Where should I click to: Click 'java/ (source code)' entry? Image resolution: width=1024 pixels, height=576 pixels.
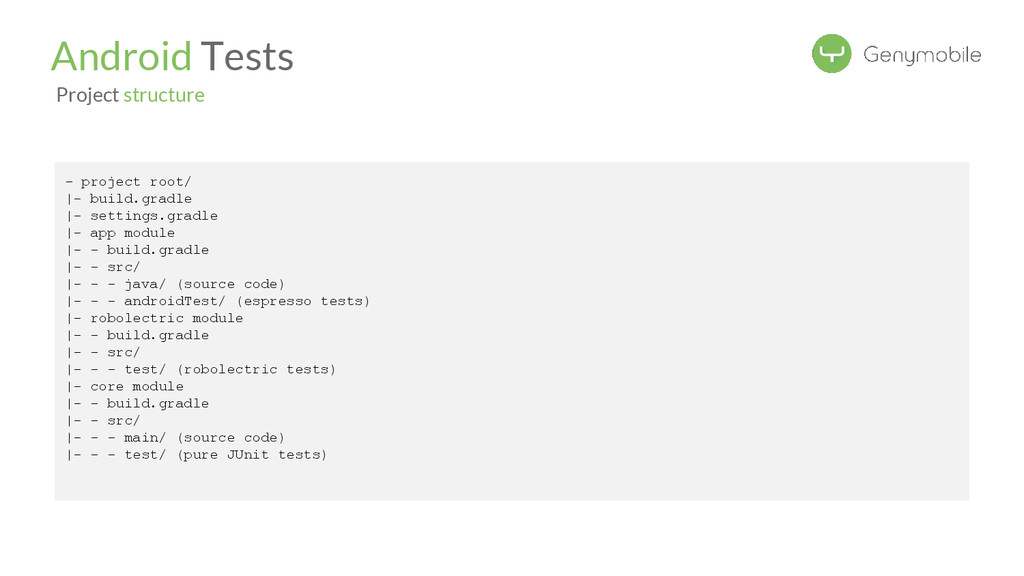tap(204, 284)
